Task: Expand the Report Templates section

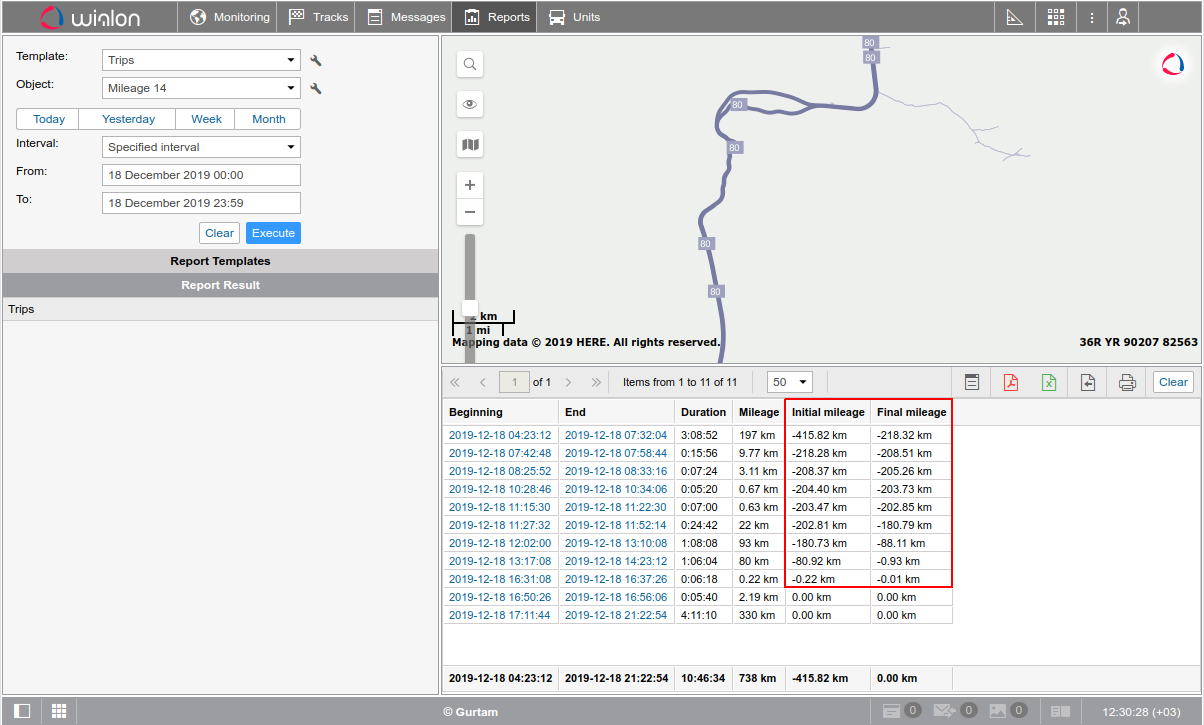Action: 220,261
